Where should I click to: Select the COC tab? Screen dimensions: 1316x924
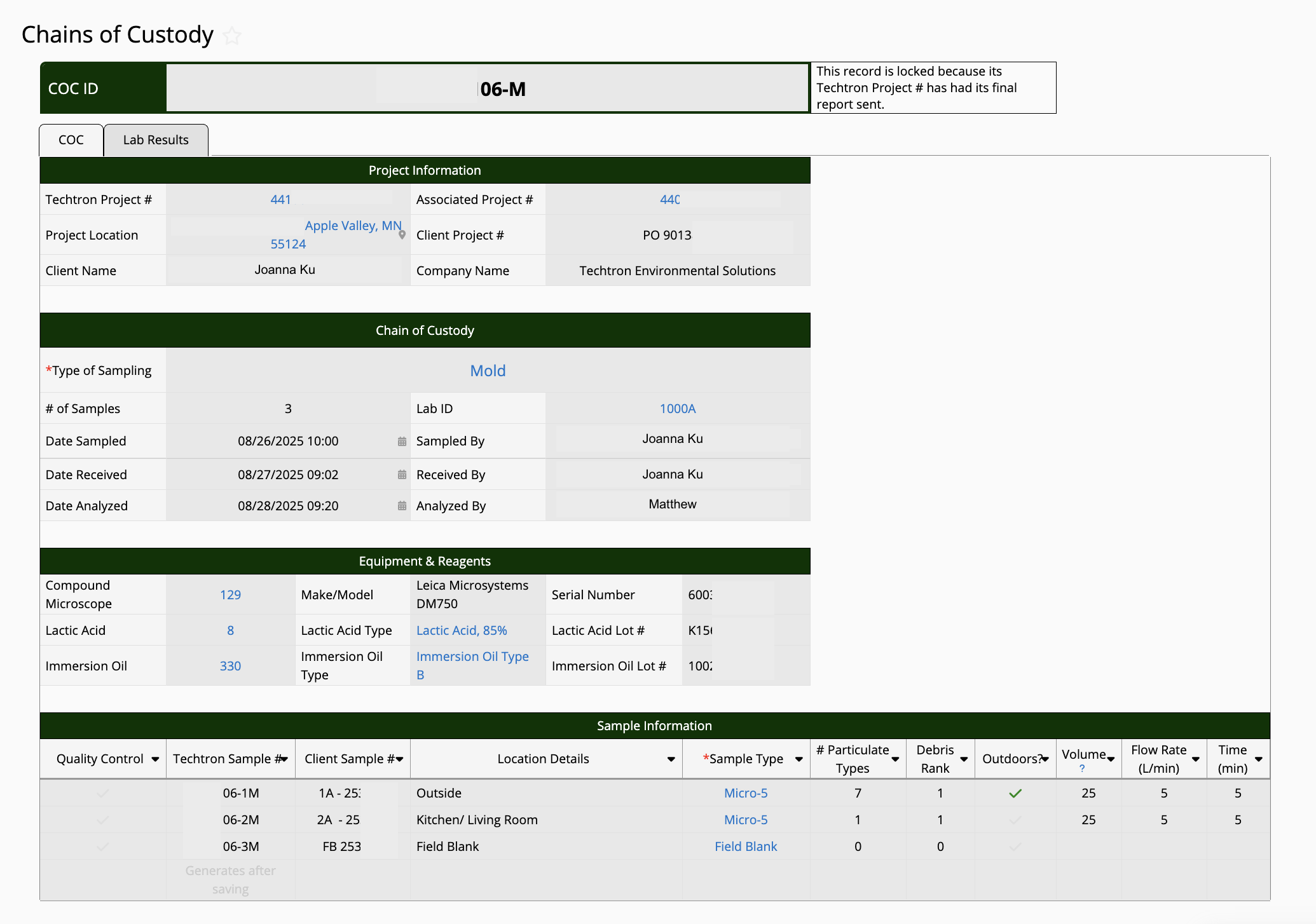[71, 140]
